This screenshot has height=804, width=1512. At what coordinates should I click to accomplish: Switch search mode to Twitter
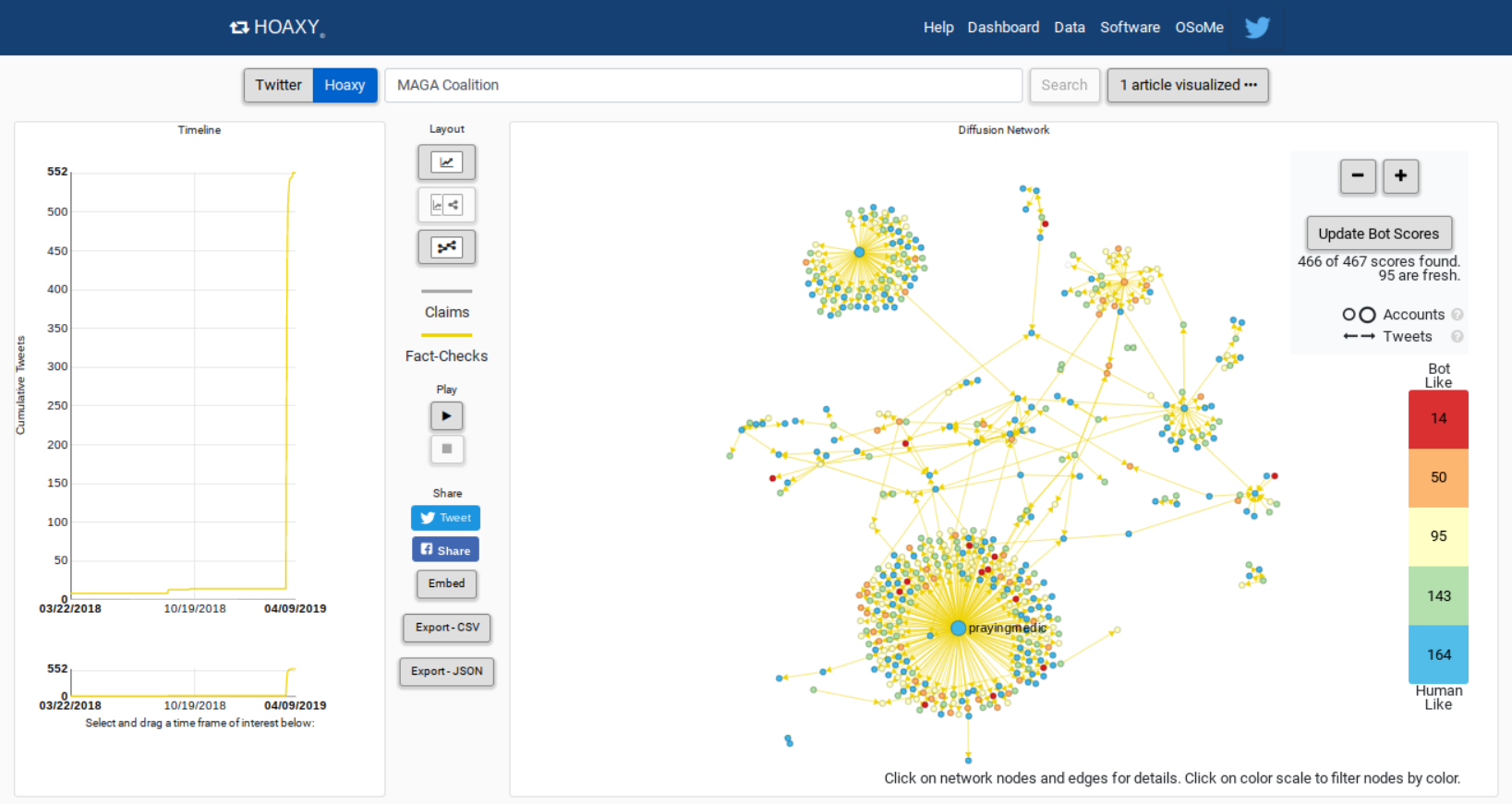click(x=278, y=85)
